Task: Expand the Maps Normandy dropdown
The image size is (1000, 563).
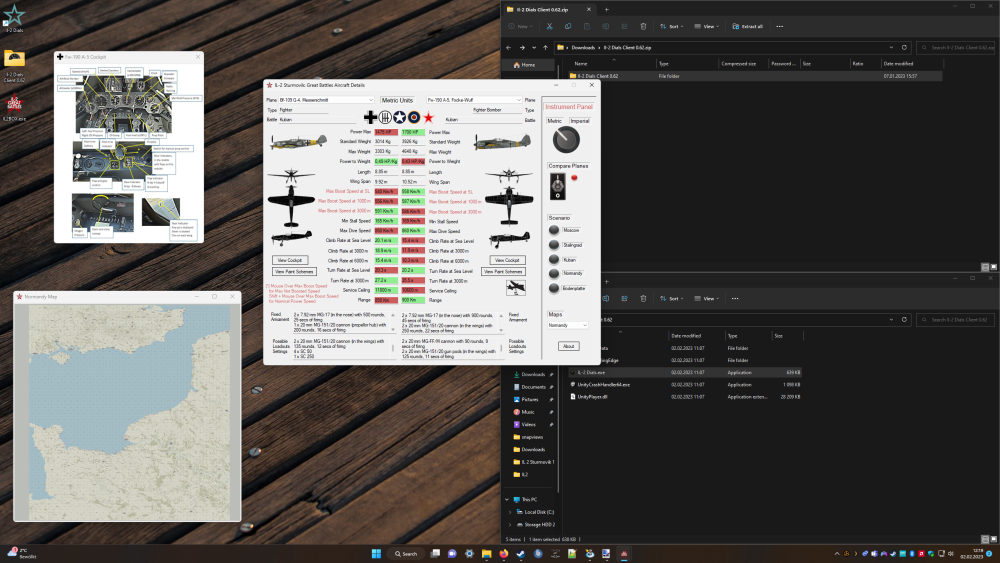Action: (568, 325)
